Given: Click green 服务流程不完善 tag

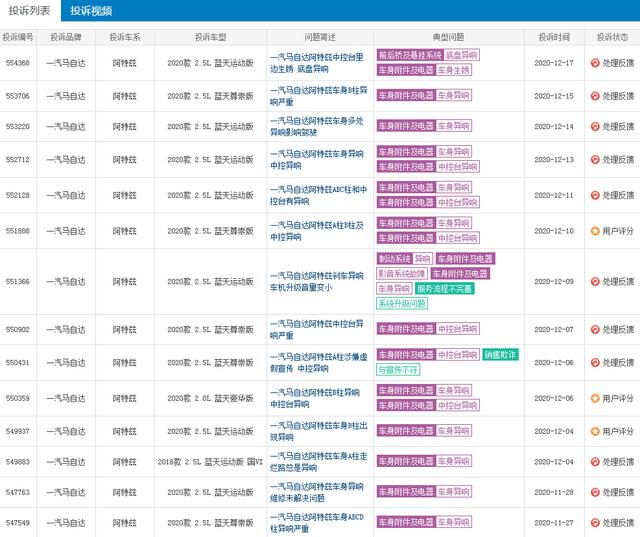Looking at the screenshot, I should (x=444, y=289).
